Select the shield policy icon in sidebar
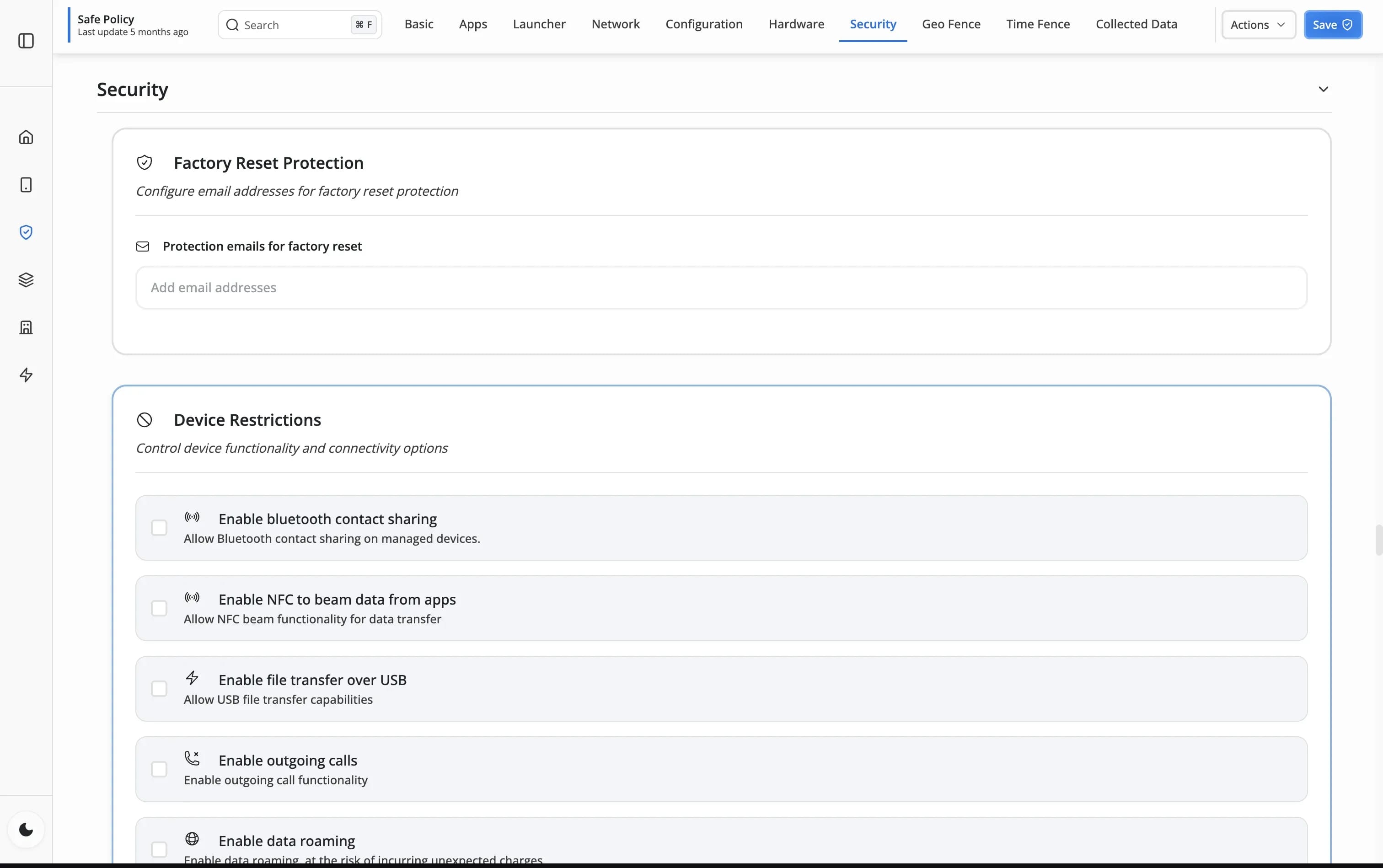 [26, 232]
